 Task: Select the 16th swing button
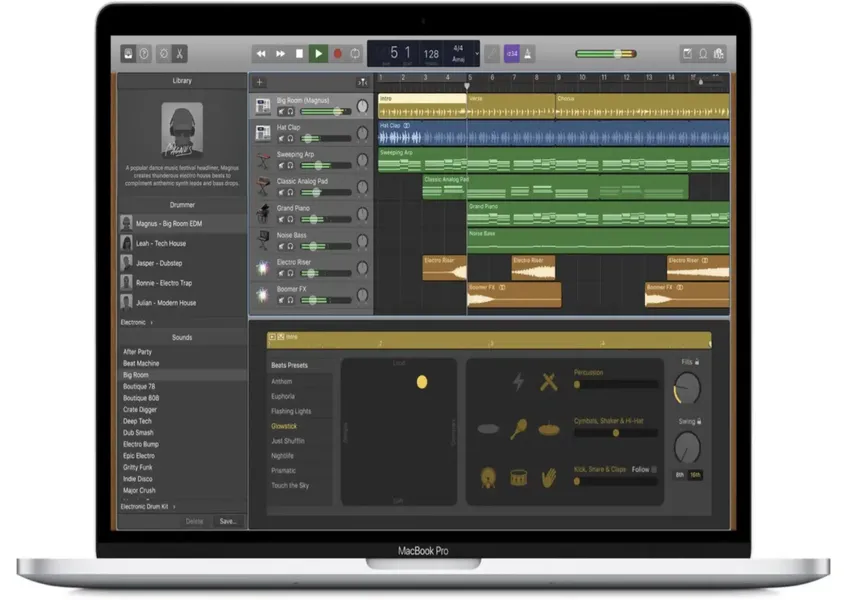tap(695, 475)
